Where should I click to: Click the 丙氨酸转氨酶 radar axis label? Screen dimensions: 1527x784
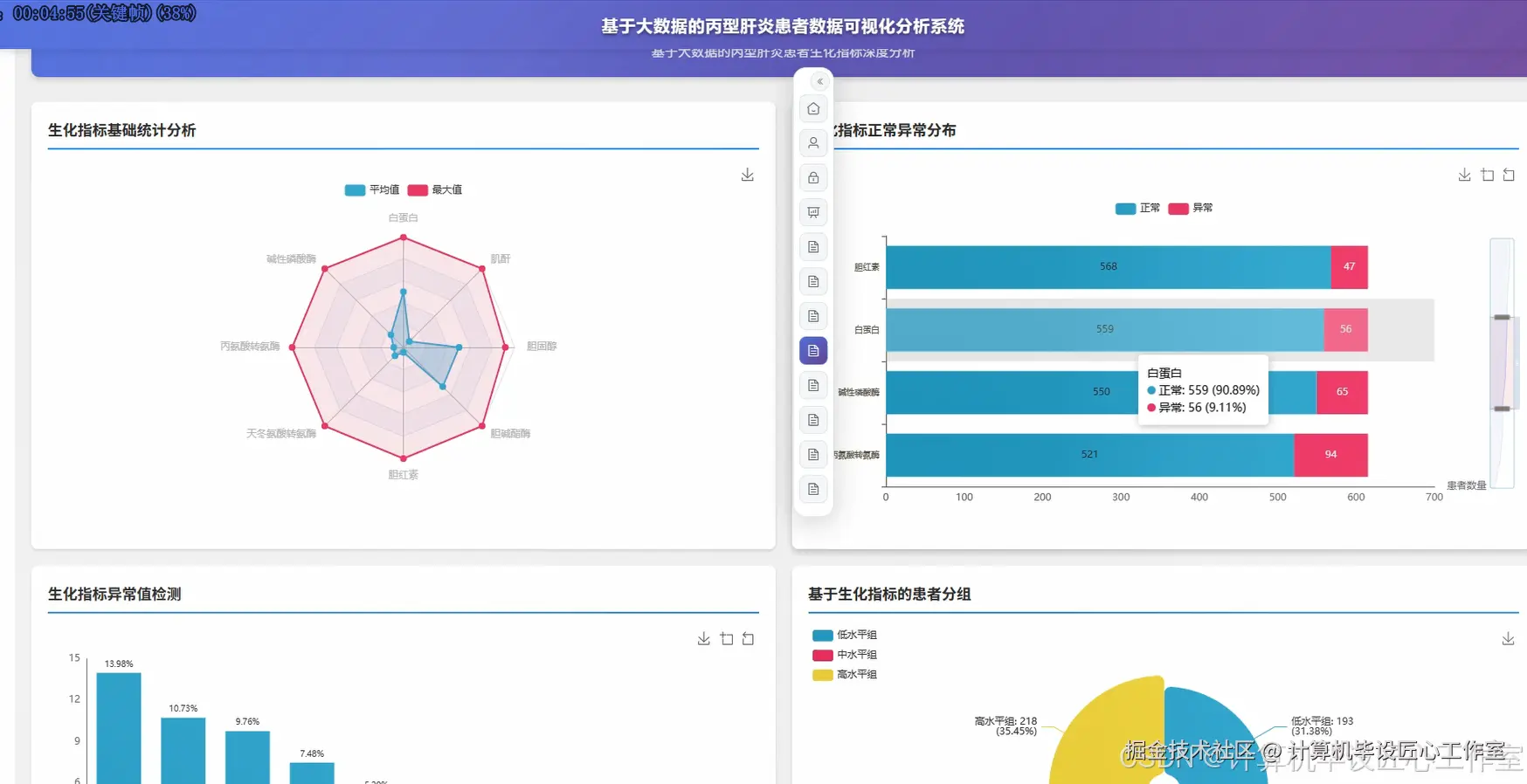(250, 347)
